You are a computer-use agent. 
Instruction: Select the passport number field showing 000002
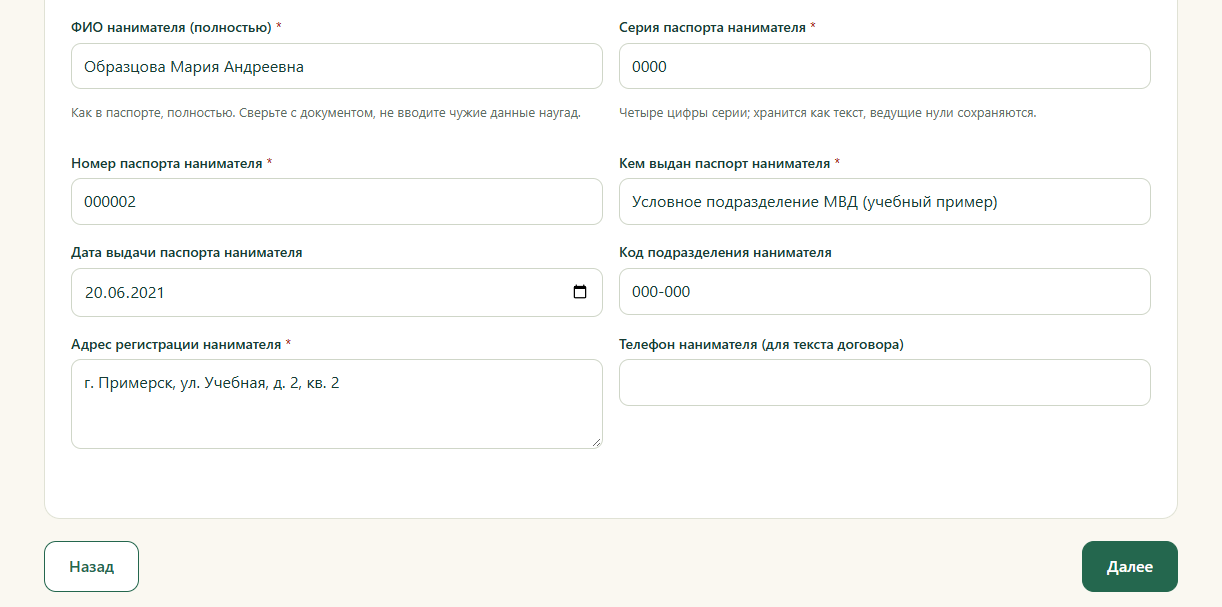click(x=337, y=201)
